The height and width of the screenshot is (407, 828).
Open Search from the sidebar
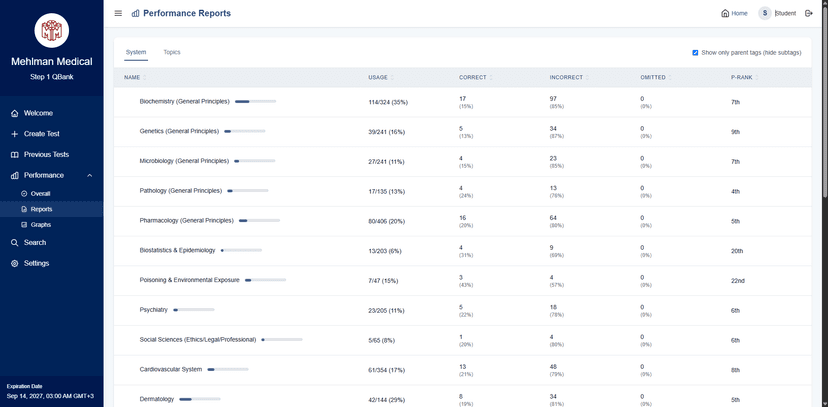click(x=51, y=243)
